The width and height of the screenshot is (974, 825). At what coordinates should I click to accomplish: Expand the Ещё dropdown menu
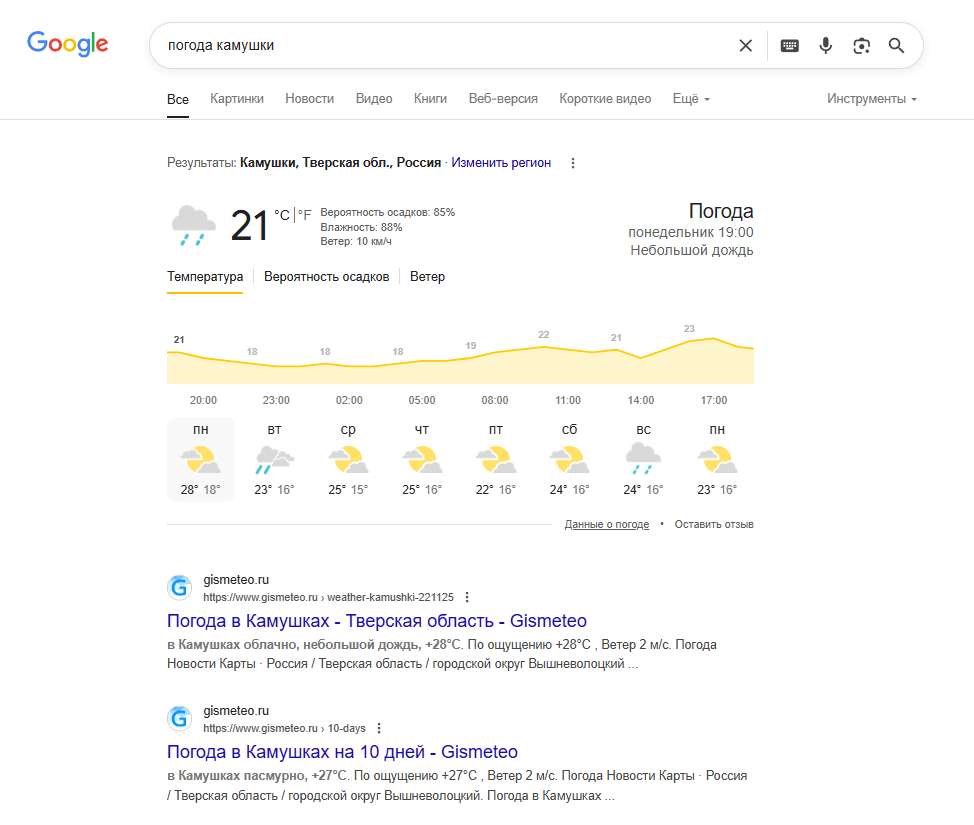(691, 99)
